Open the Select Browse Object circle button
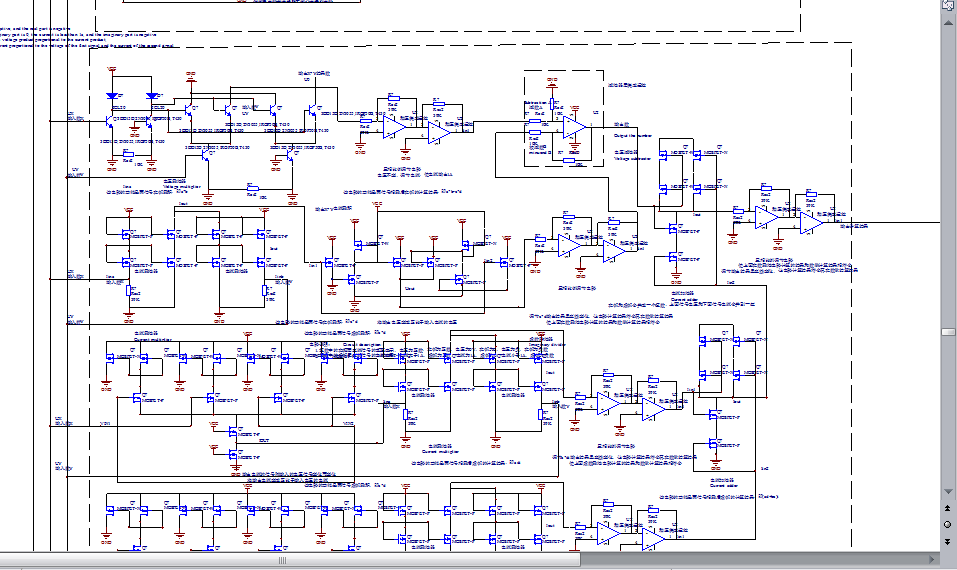This screenshot has height=570, width=957. pyautogui.click(x=947, y=524)
